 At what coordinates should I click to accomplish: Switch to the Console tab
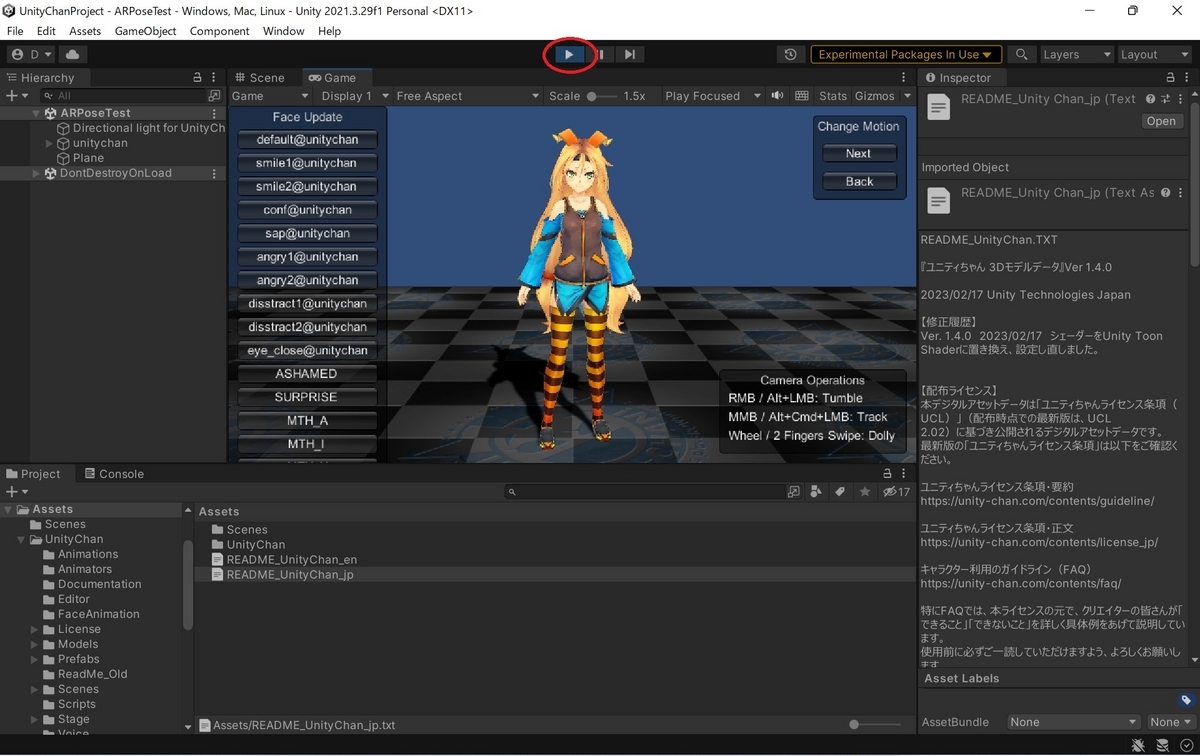pos(113,474)
